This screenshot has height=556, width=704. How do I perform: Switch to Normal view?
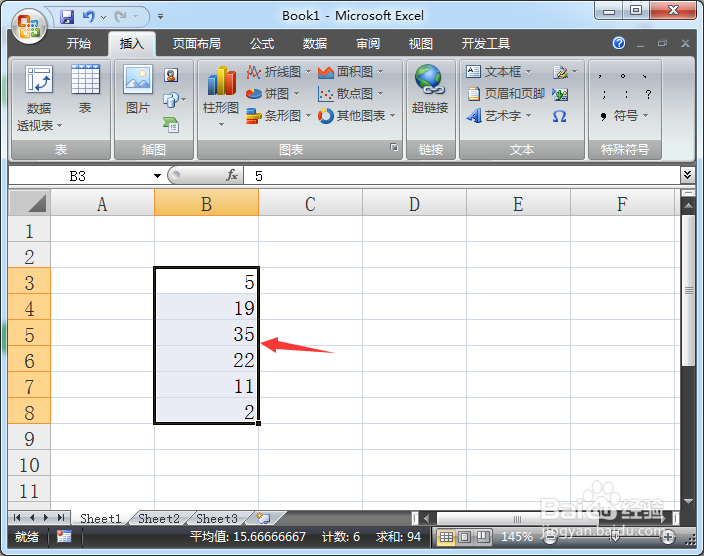446,537
